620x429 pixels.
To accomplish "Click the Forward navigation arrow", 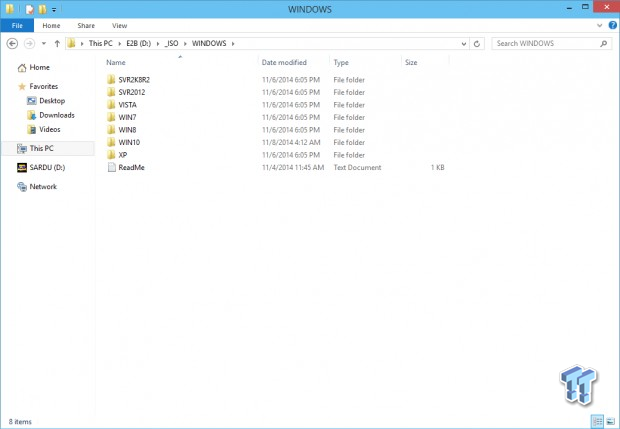I will [x=29, y=43].
